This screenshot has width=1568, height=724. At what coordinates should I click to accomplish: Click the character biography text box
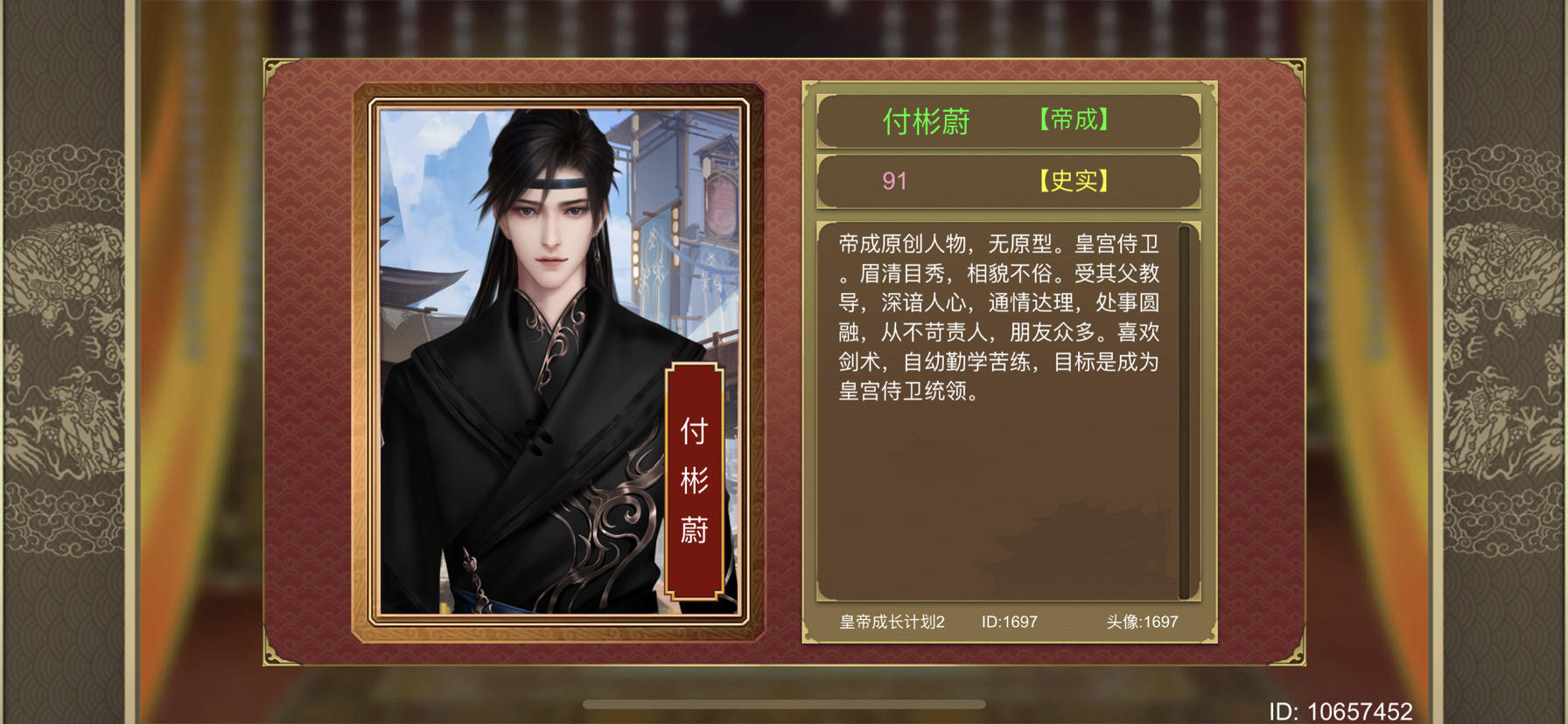[x=998, y=412]
